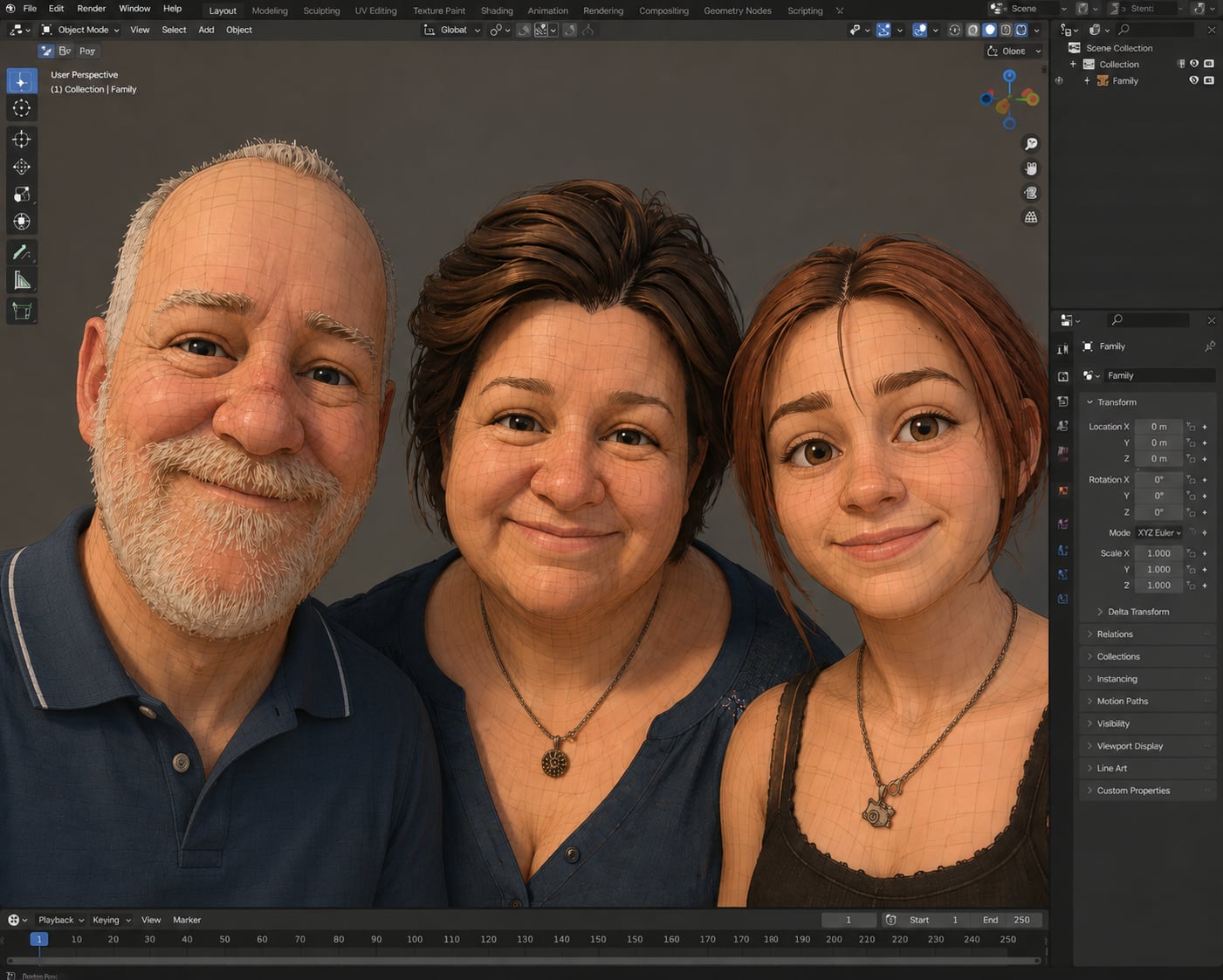Open the Render menu
Viewport: 1223px width, 980px height.
pos(91,9)
